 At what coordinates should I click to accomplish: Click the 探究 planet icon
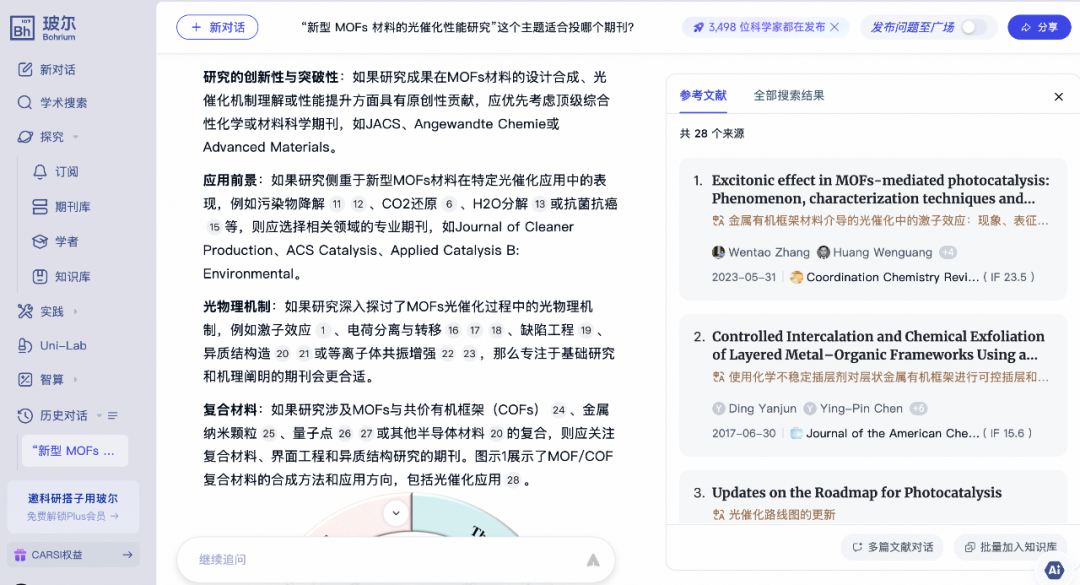coord(25,136)
